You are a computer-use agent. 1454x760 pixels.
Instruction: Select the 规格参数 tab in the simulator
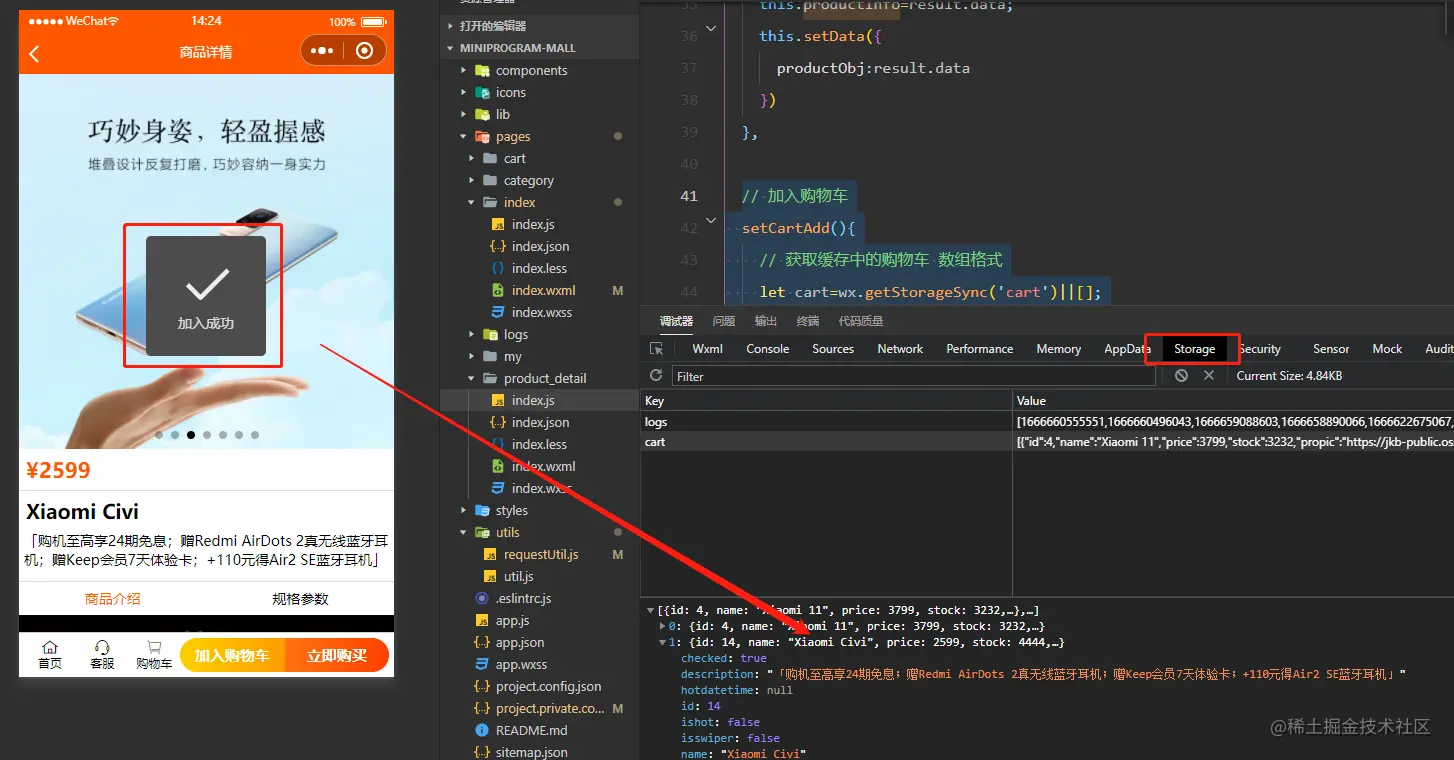pos(300,599)
